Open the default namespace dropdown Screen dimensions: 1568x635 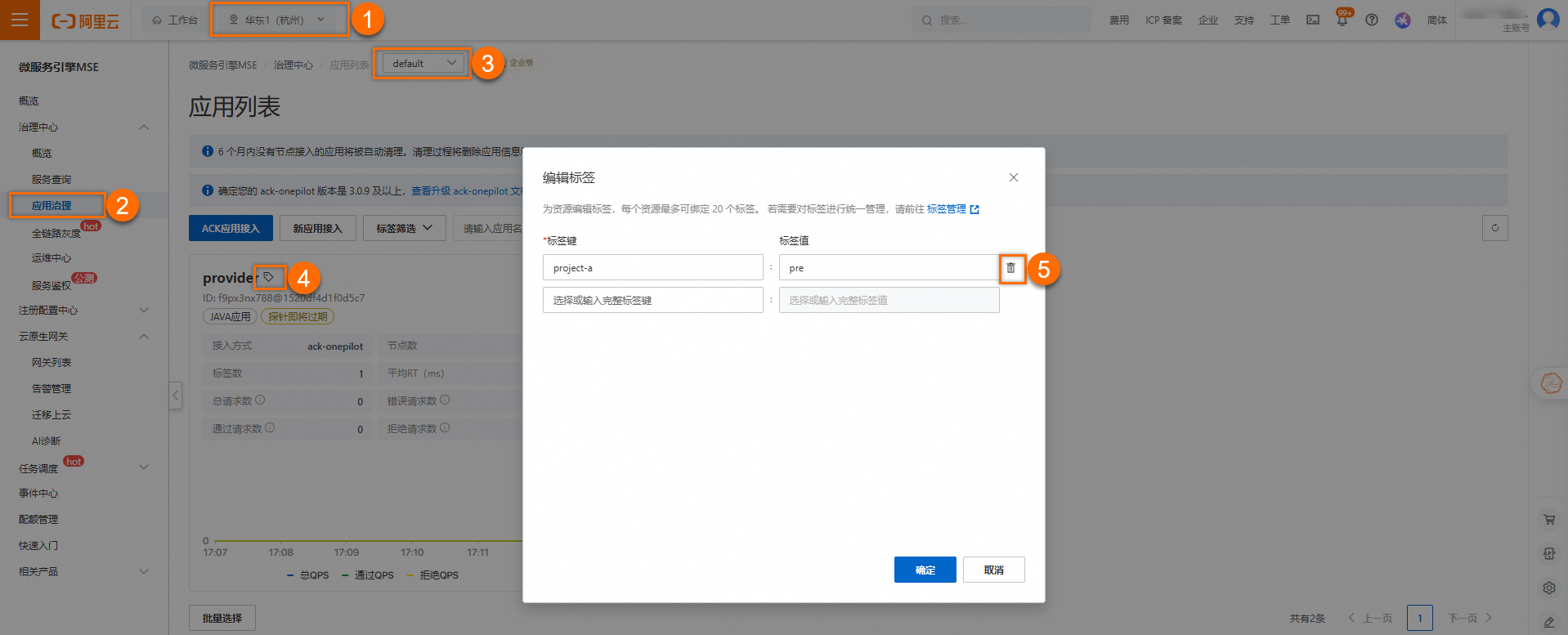click(x=423, y=63)
